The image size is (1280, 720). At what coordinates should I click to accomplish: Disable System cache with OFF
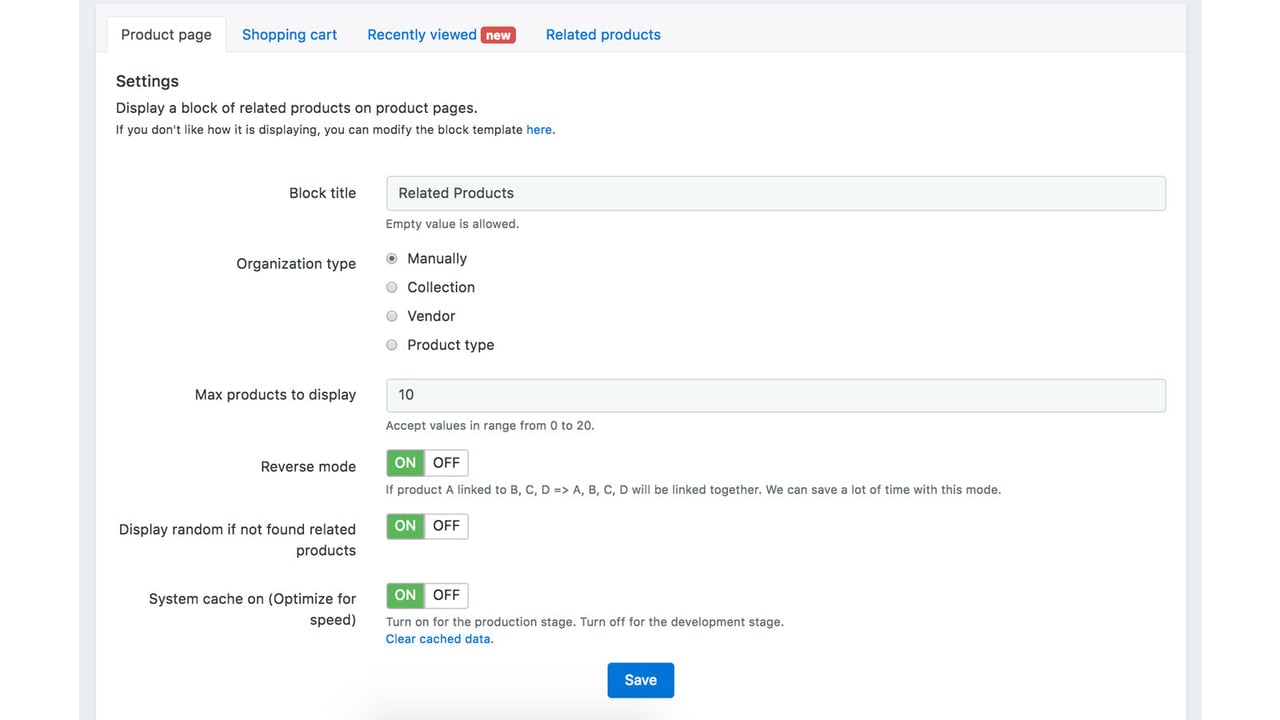[x=446, y=595]
